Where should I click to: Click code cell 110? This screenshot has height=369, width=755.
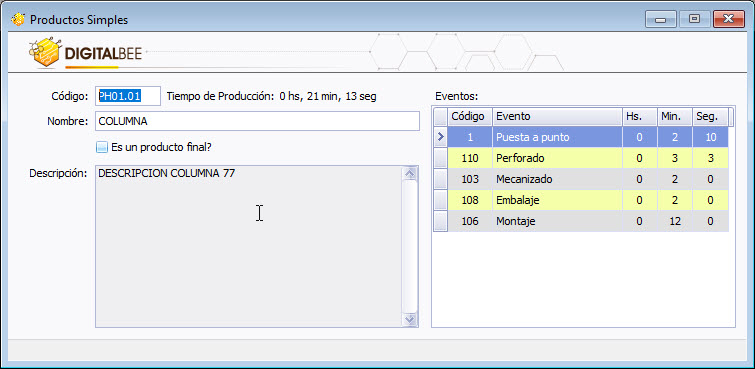[470, 158]
